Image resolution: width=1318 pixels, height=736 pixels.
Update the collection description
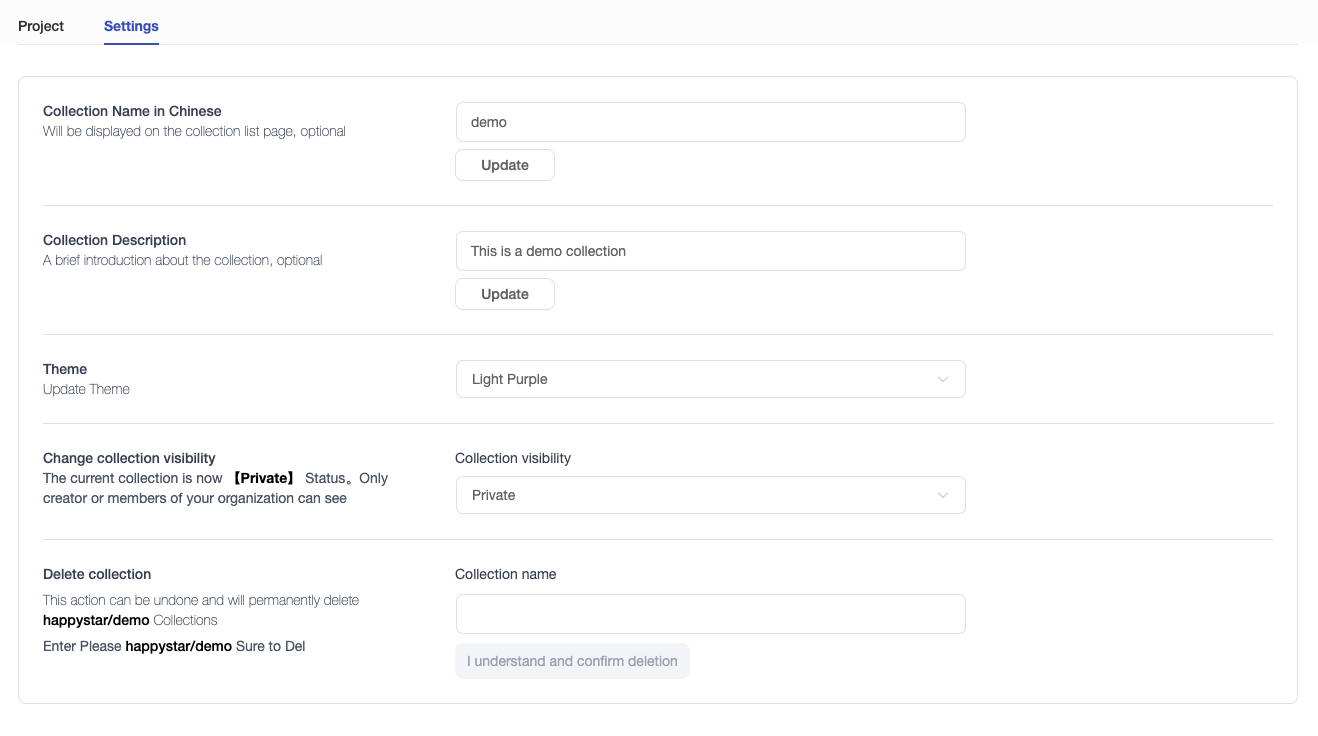pos(505,293)
